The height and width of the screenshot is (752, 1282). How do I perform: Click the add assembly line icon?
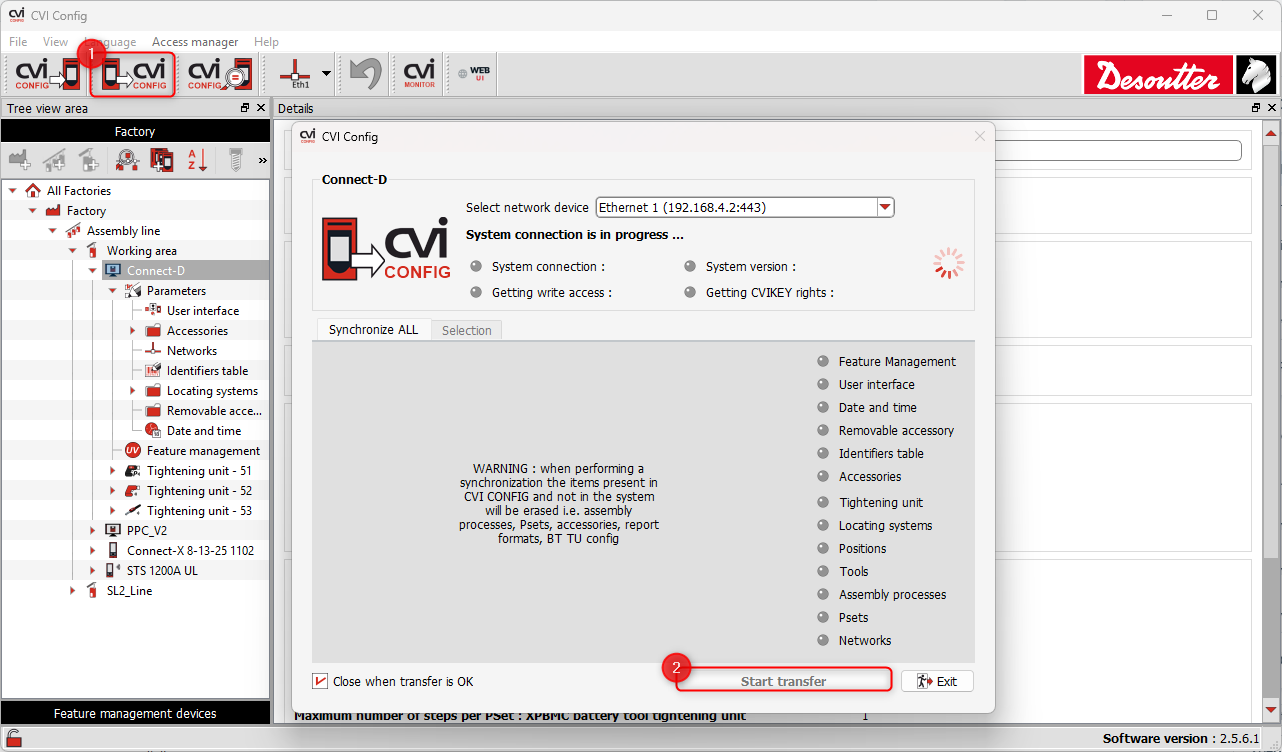click(54, 159)
